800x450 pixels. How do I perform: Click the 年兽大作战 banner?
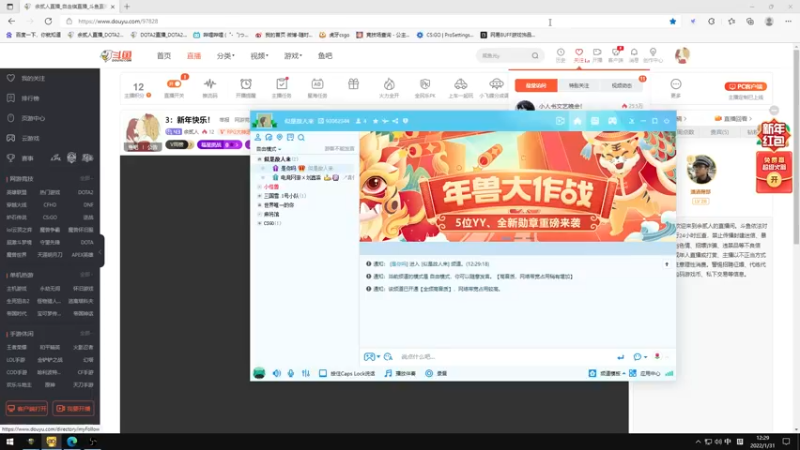517,186
